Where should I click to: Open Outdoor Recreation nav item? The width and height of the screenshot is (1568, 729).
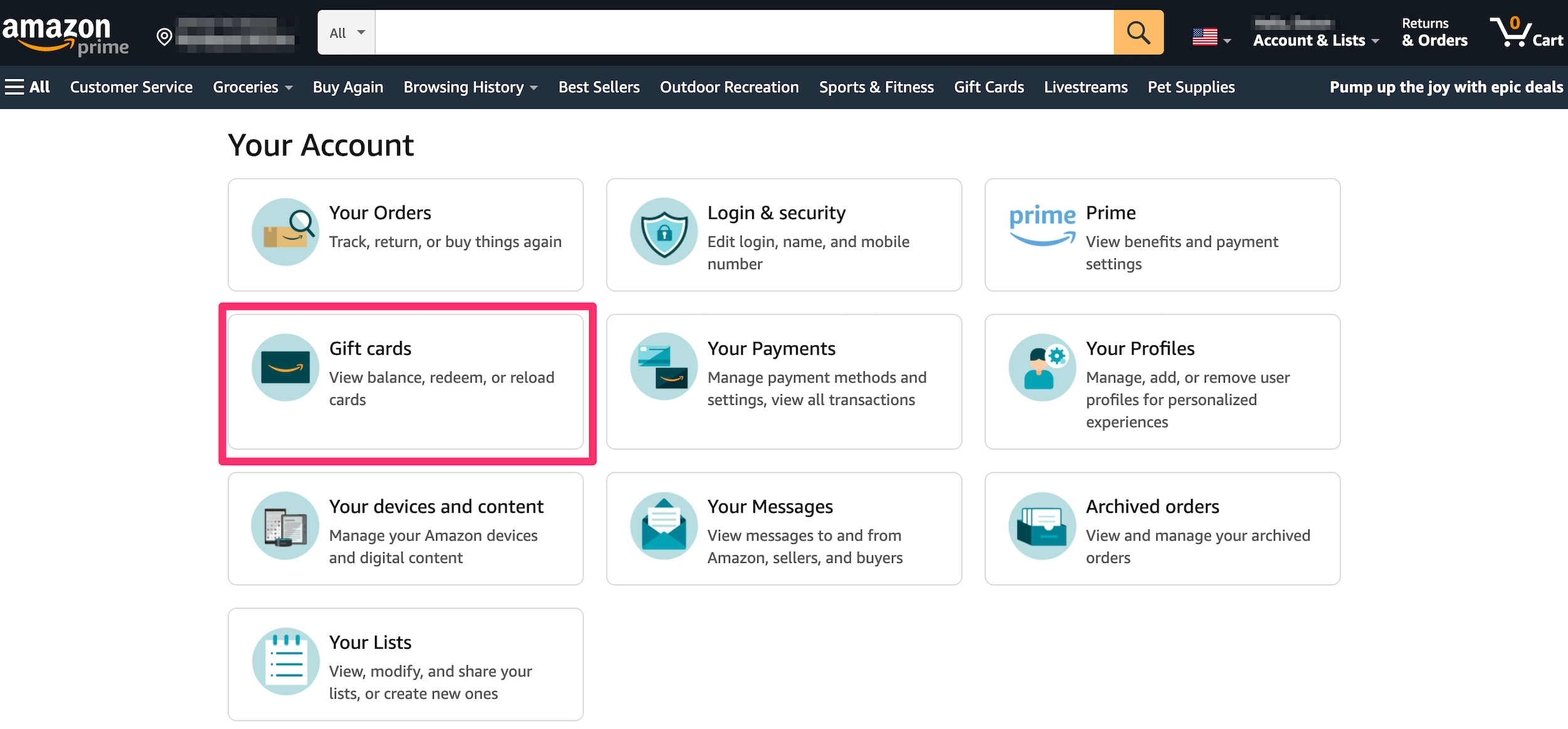(729, 87)
